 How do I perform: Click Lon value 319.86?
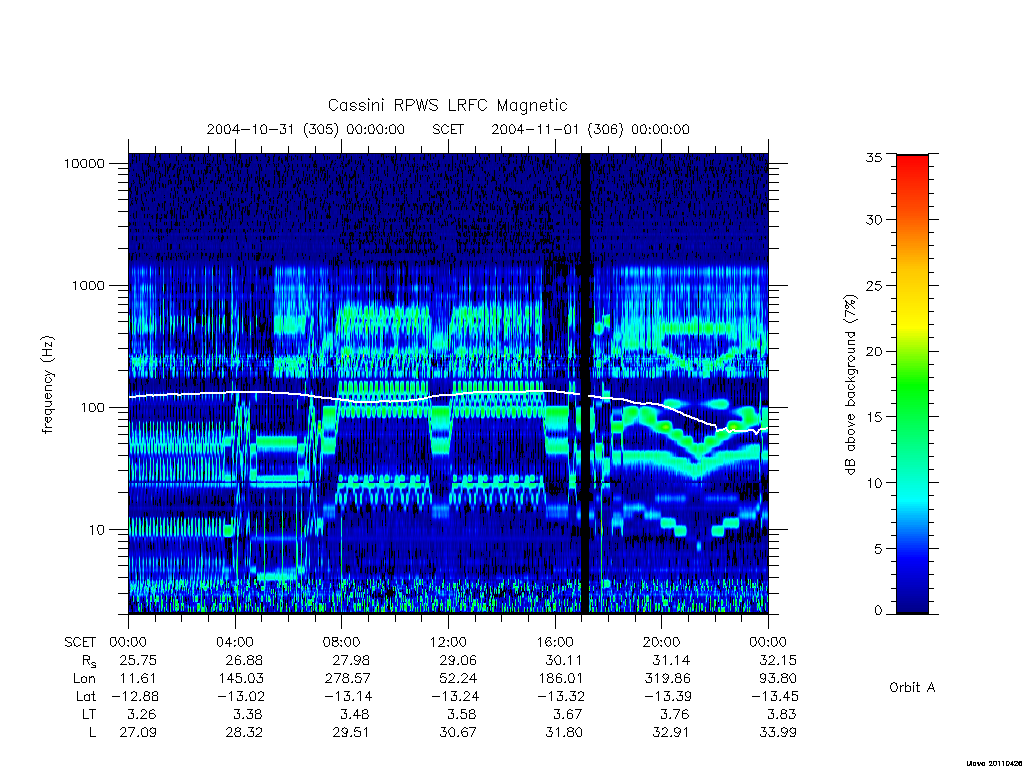click(x=667, y=679)
